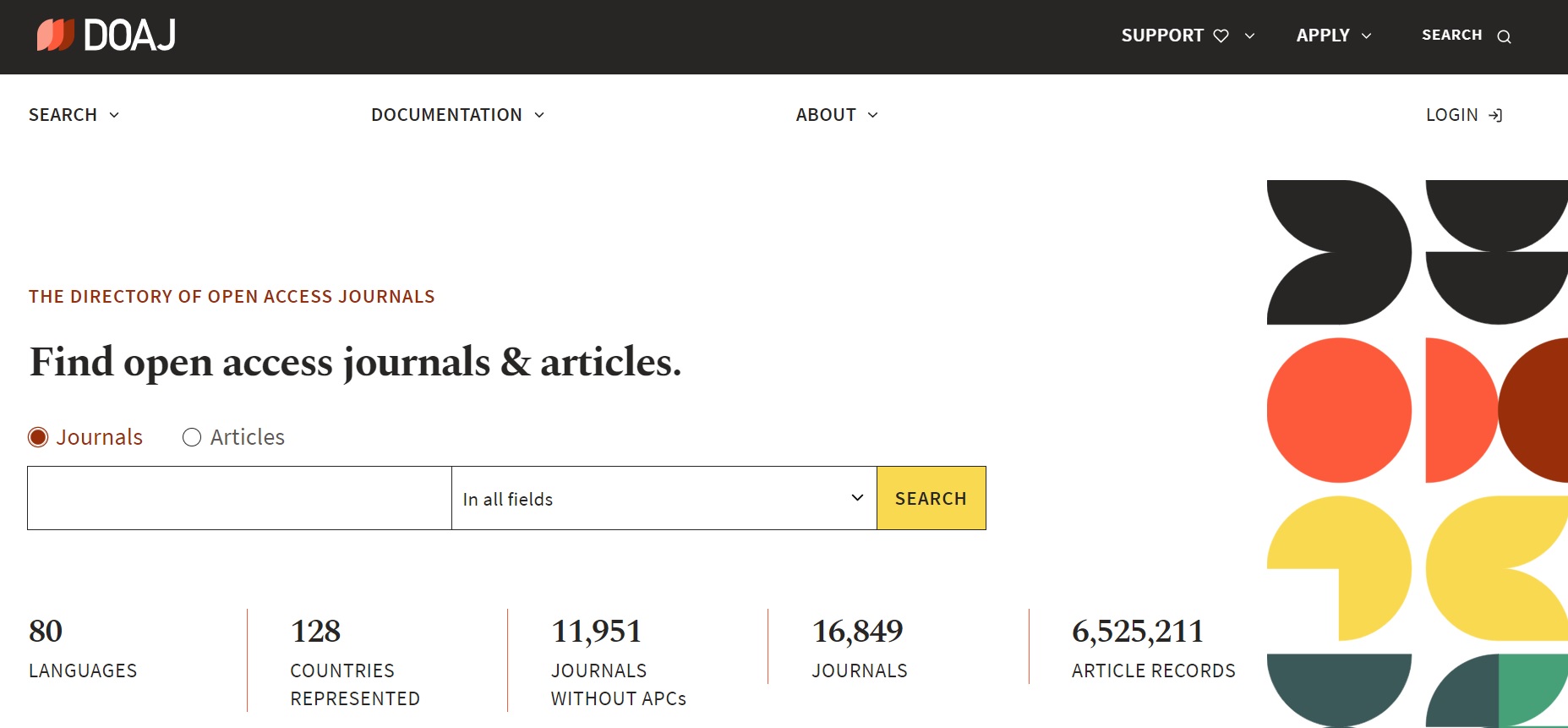
Task: Open the About menu
Action: click(837, 115)
